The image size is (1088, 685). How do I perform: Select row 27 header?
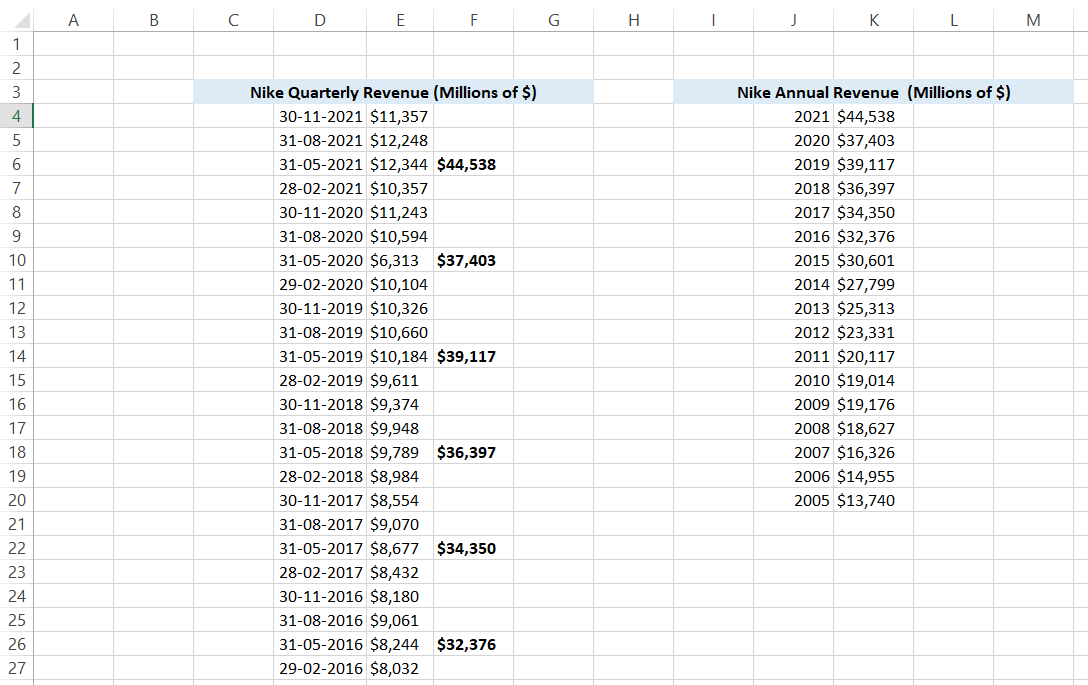[17, 668]
